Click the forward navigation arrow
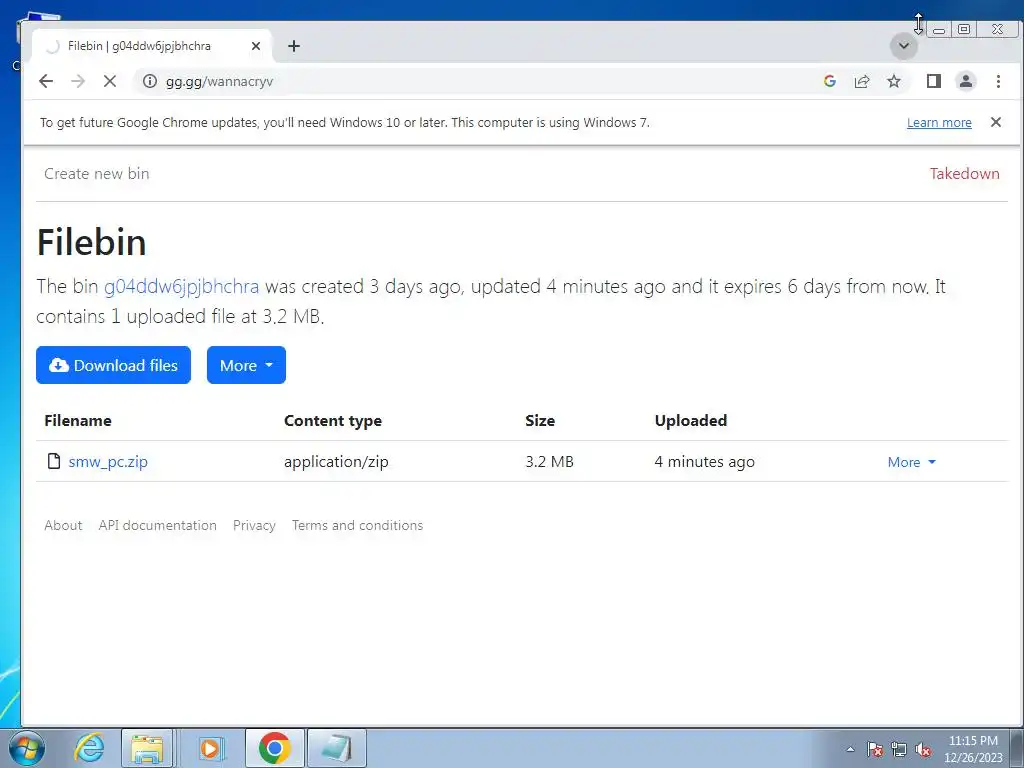Viewport: 1024px width, 768px height. click(x=78, y=81)
